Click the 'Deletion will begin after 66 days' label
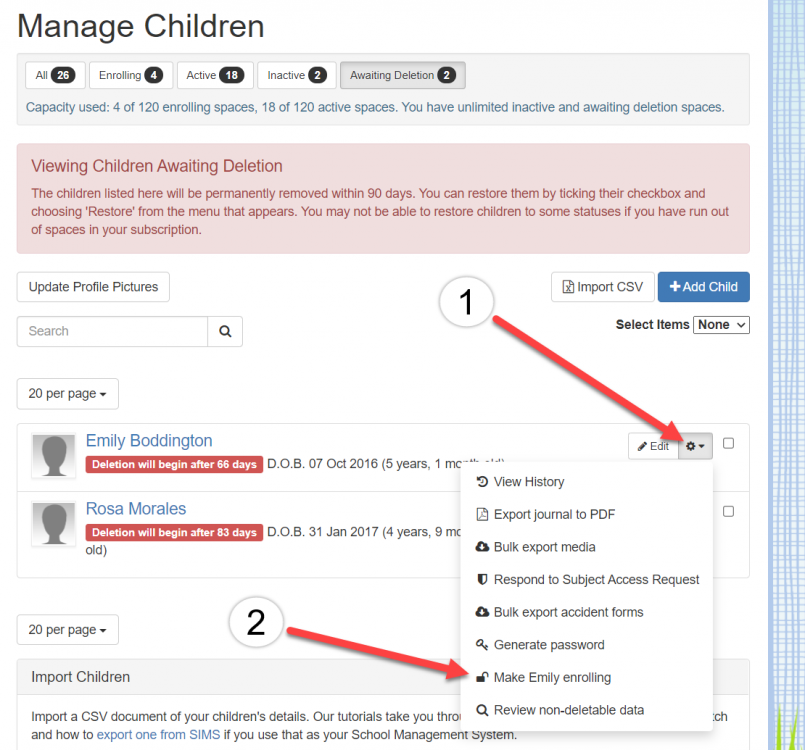Image resolution: width=805 pixels, height=750 pixels. coord(174,464)
